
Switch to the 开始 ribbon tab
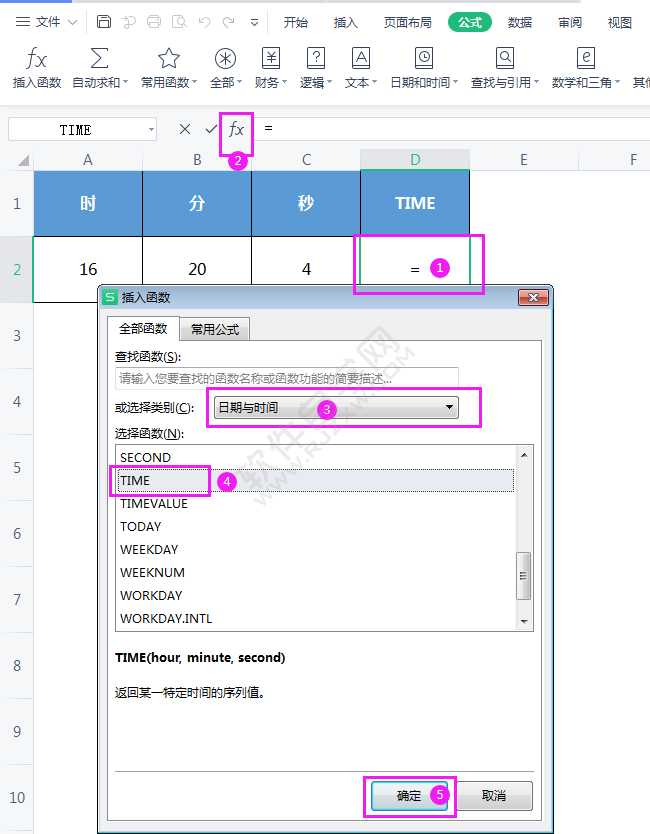click(295, 22)
